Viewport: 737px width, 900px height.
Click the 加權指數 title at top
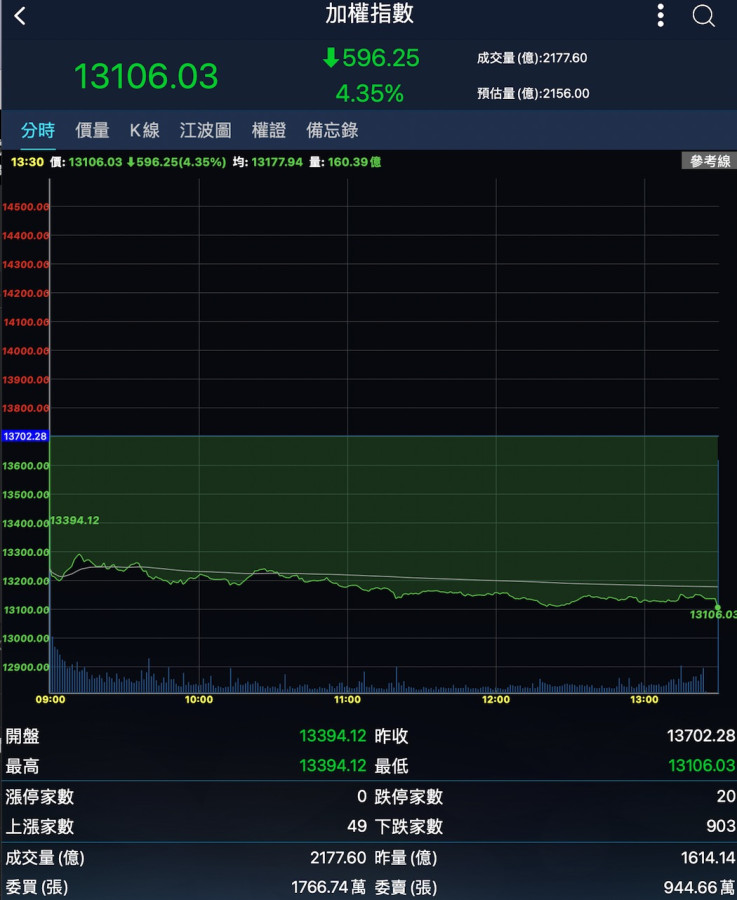[x=369, y=14]
